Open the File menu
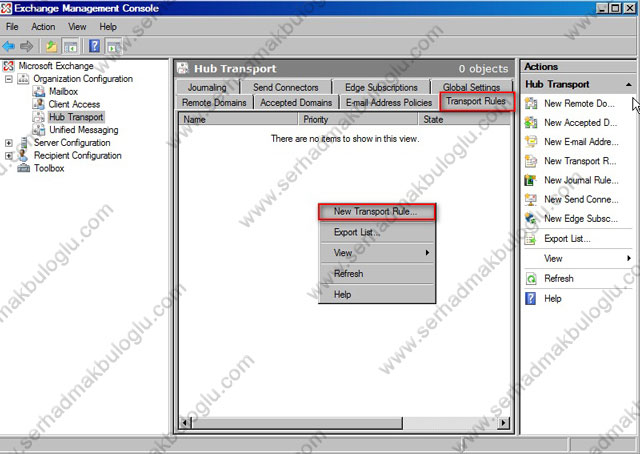Image resolution: width=640 pixels, height=454 pixels. click(12, 27)
